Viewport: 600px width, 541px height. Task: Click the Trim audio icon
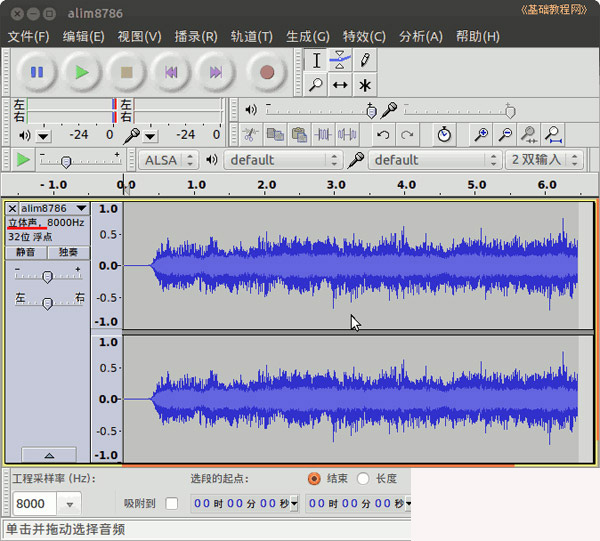(323, 134)
